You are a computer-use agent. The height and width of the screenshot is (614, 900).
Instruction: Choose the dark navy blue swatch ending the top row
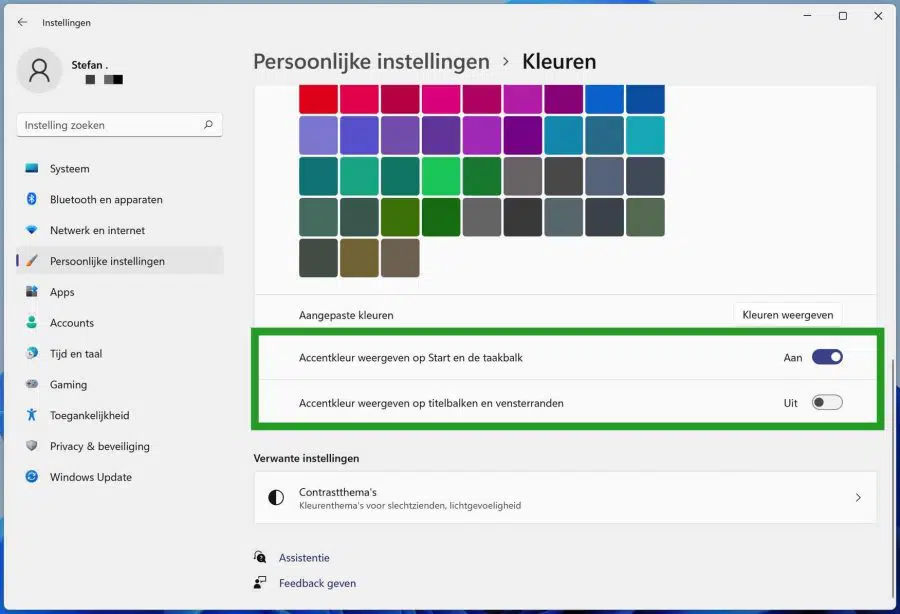click(x=645, y=99)
